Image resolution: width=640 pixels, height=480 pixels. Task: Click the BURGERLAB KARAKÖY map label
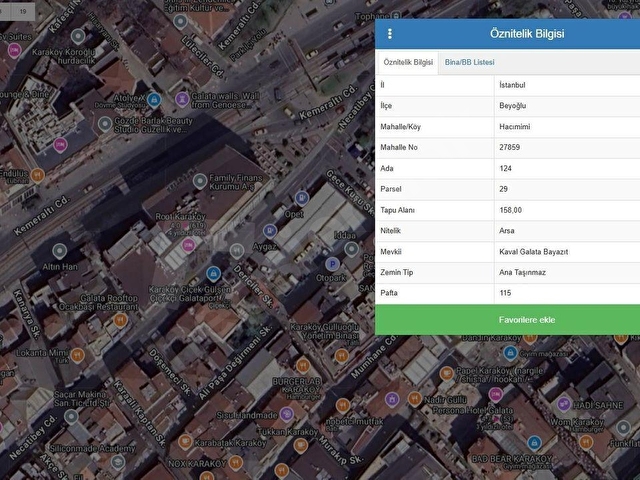pyautogui.click(x=296, y=386)
